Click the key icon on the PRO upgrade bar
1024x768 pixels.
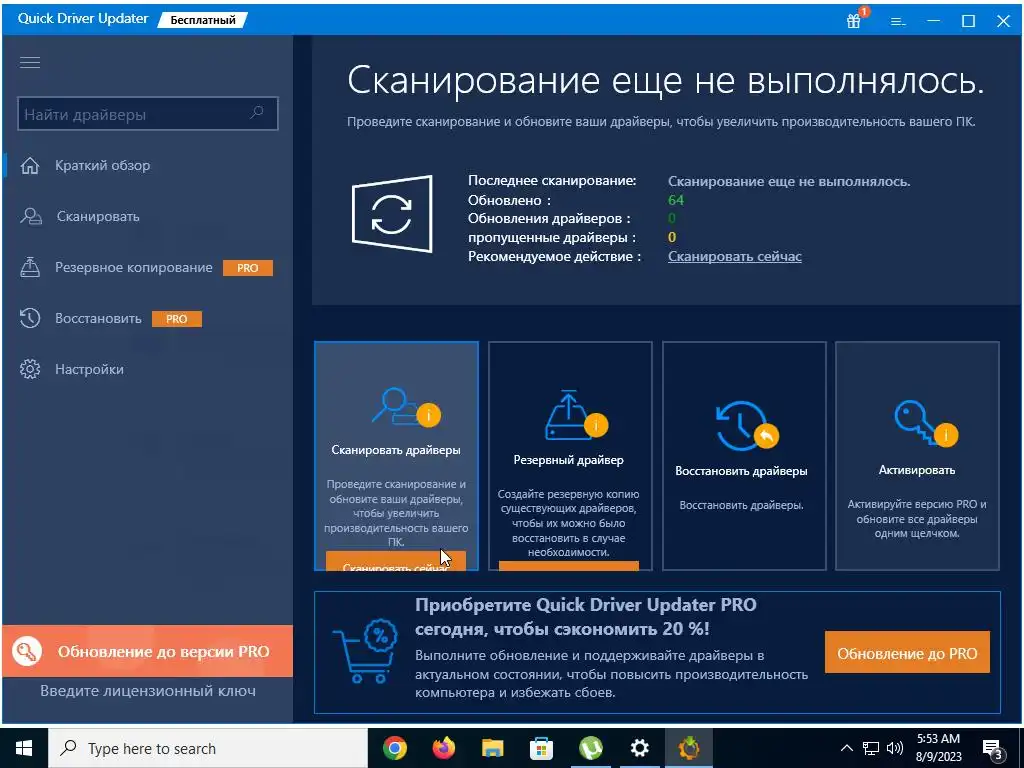pyautogui.click(x=27, y=651)
